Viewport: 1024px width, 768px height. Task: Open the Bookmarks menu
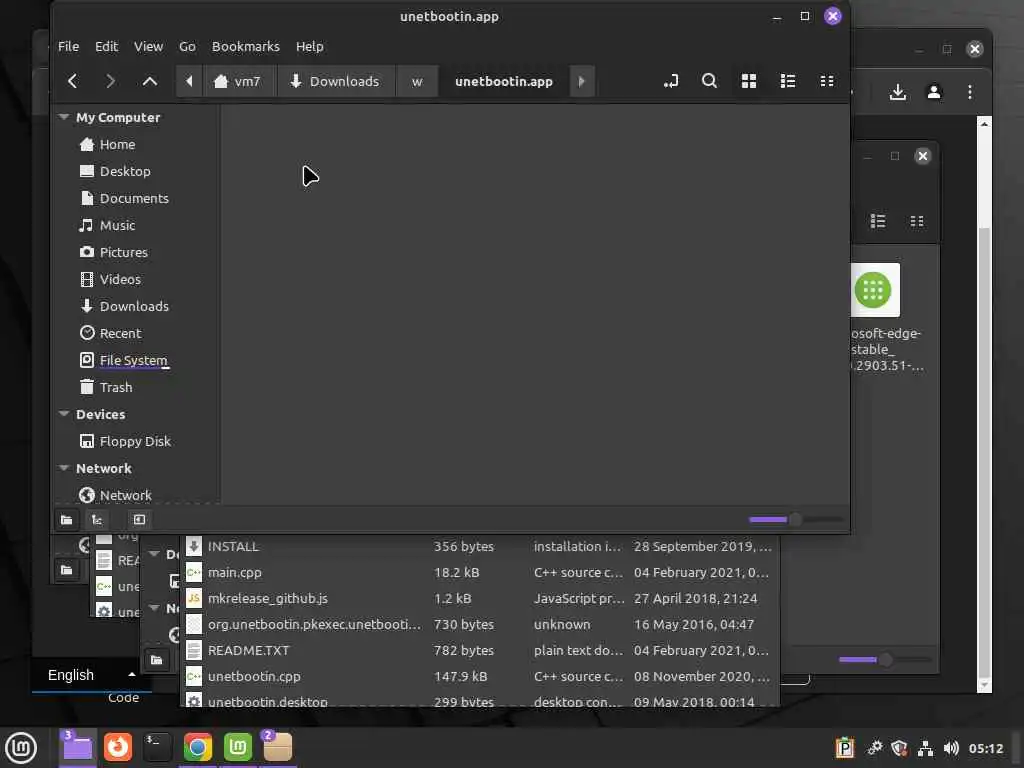click(x=246, y=46)
